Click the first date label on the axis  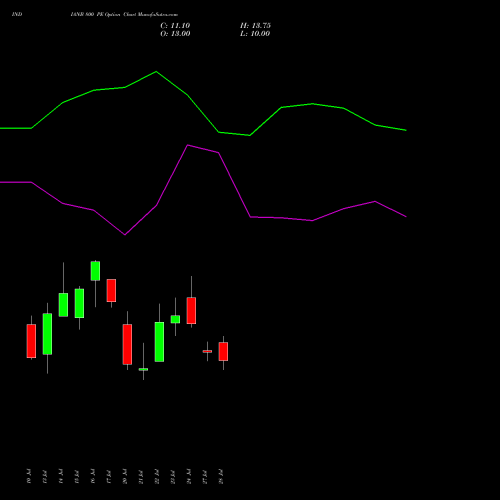coord(29,477)
